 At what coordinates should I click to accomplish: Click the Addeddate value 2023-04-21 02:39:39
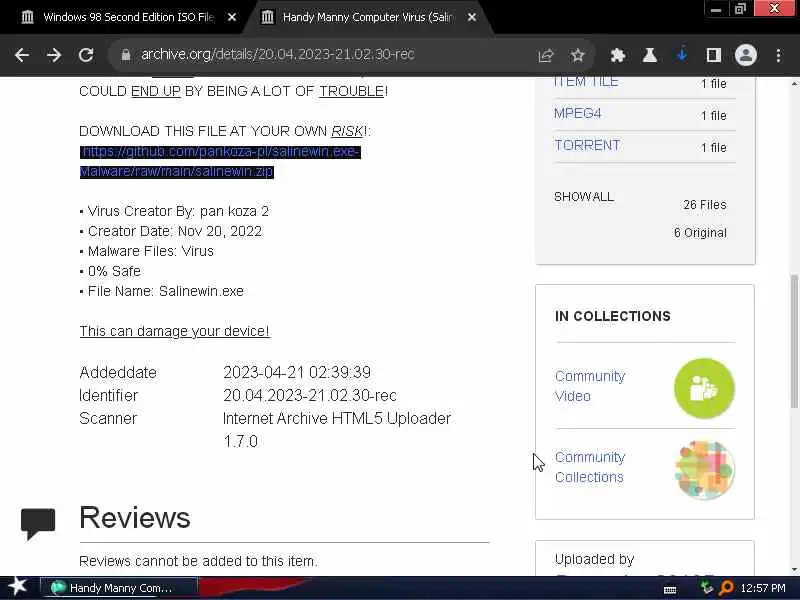(297, 372)
